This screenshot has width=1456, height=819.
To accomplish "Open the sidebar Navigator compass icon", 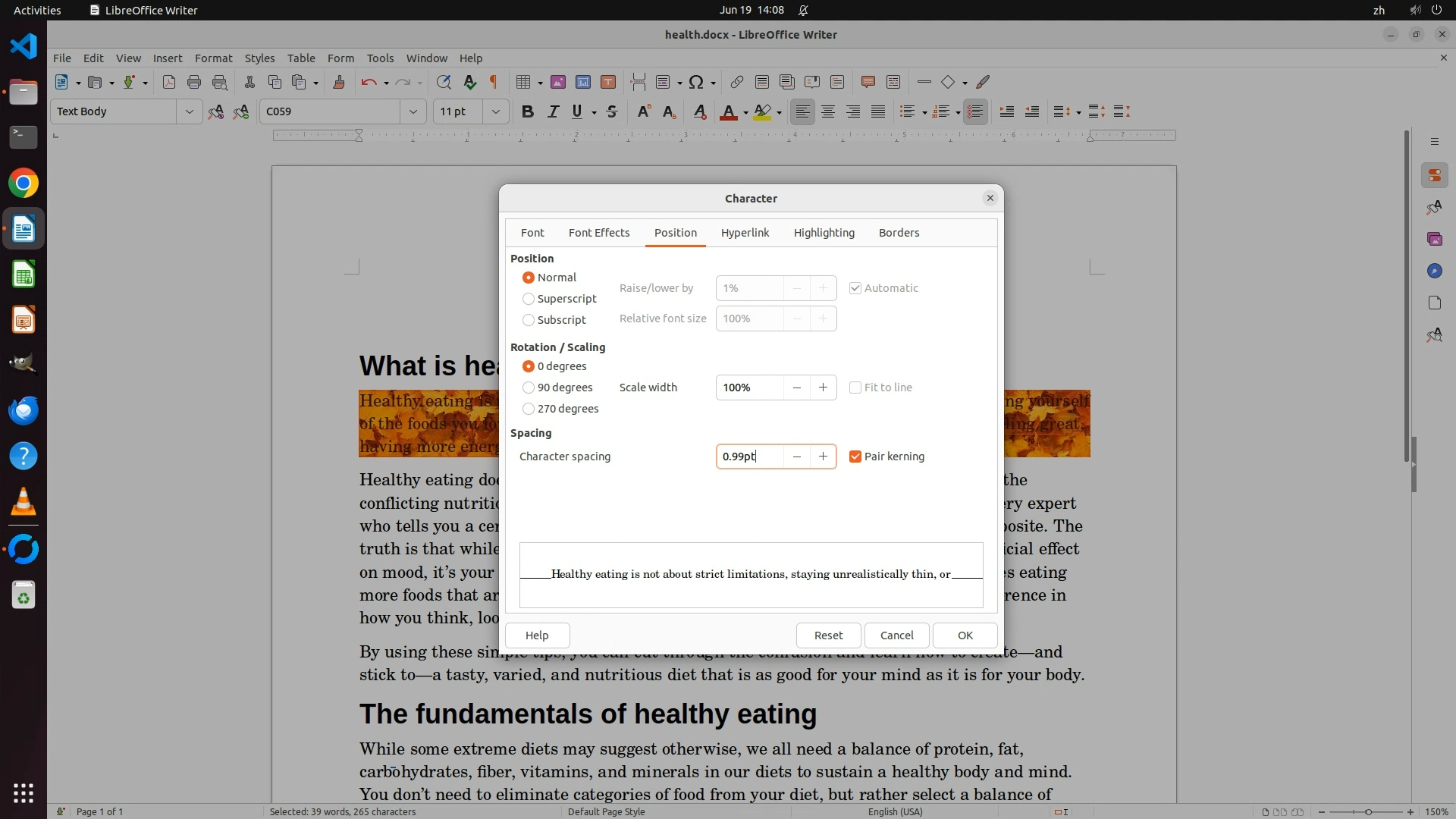I will [1434, 271].
